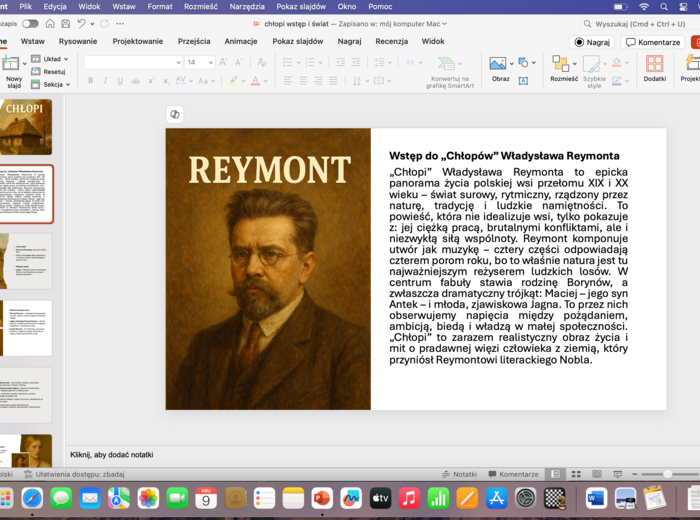Toggle the autosave switch
The height and width of the screenshot is (520, 700).
[30, 23]
